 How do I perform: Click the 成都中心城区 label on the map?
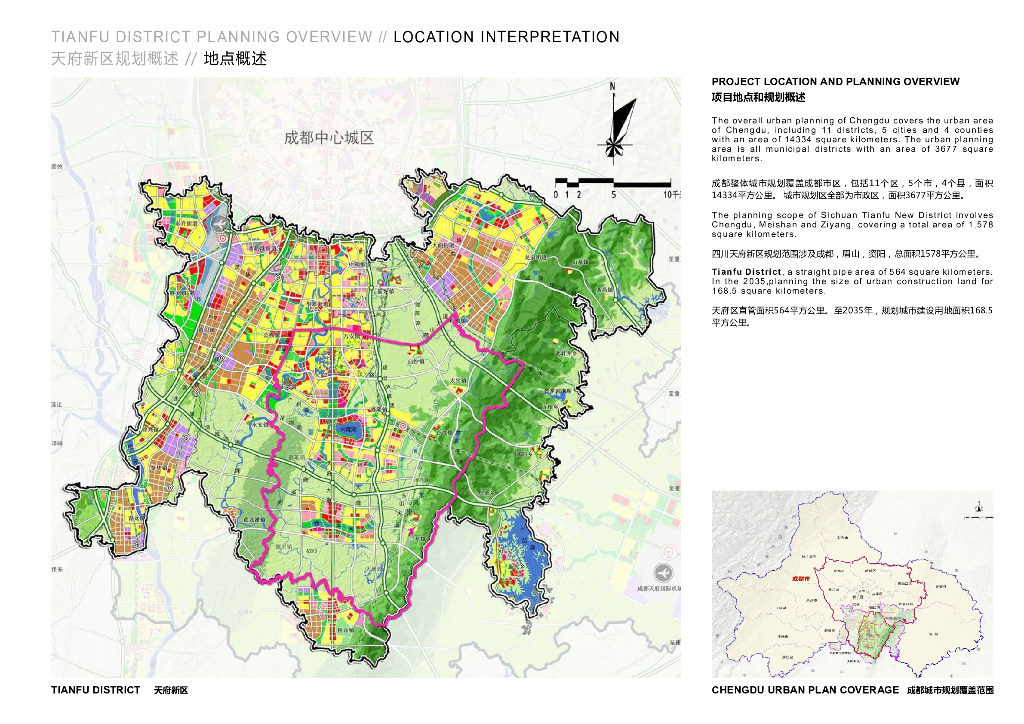pyautogui.click(x=329, y=138)
